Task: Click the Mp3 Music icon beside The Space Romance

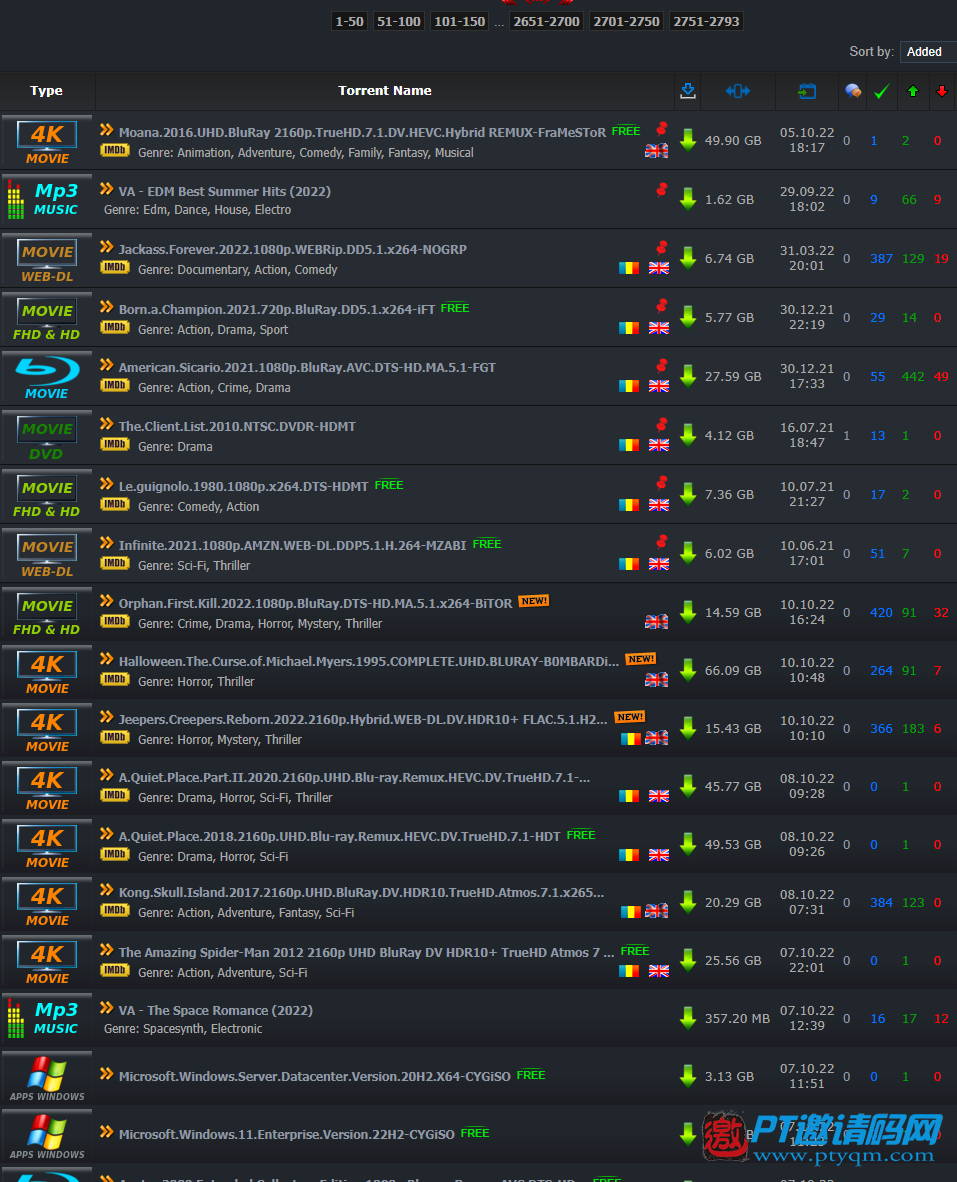Action: coord(47,1018)
